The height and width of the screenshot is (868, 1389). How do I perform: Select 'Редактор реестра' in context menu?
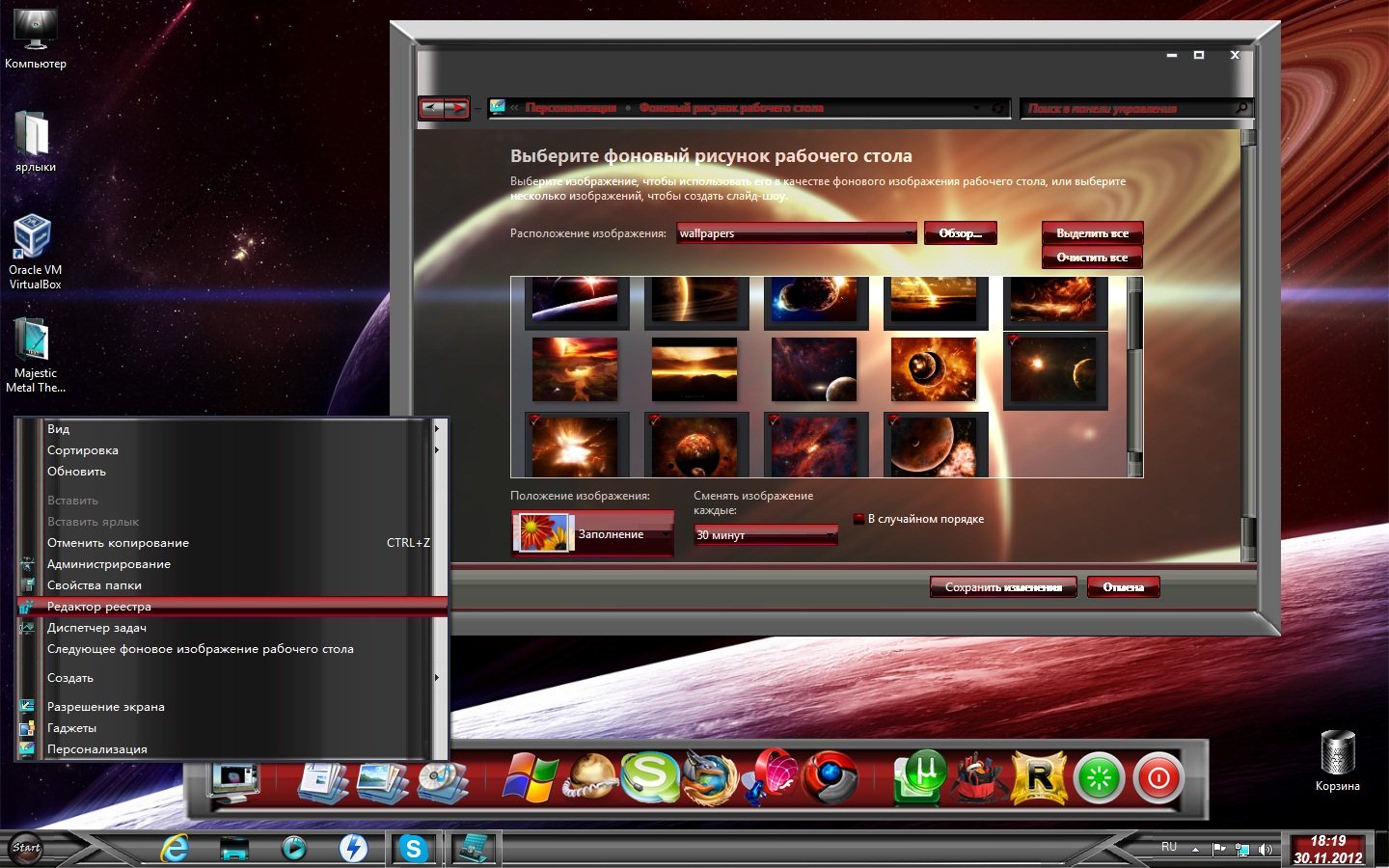point(99,607)
